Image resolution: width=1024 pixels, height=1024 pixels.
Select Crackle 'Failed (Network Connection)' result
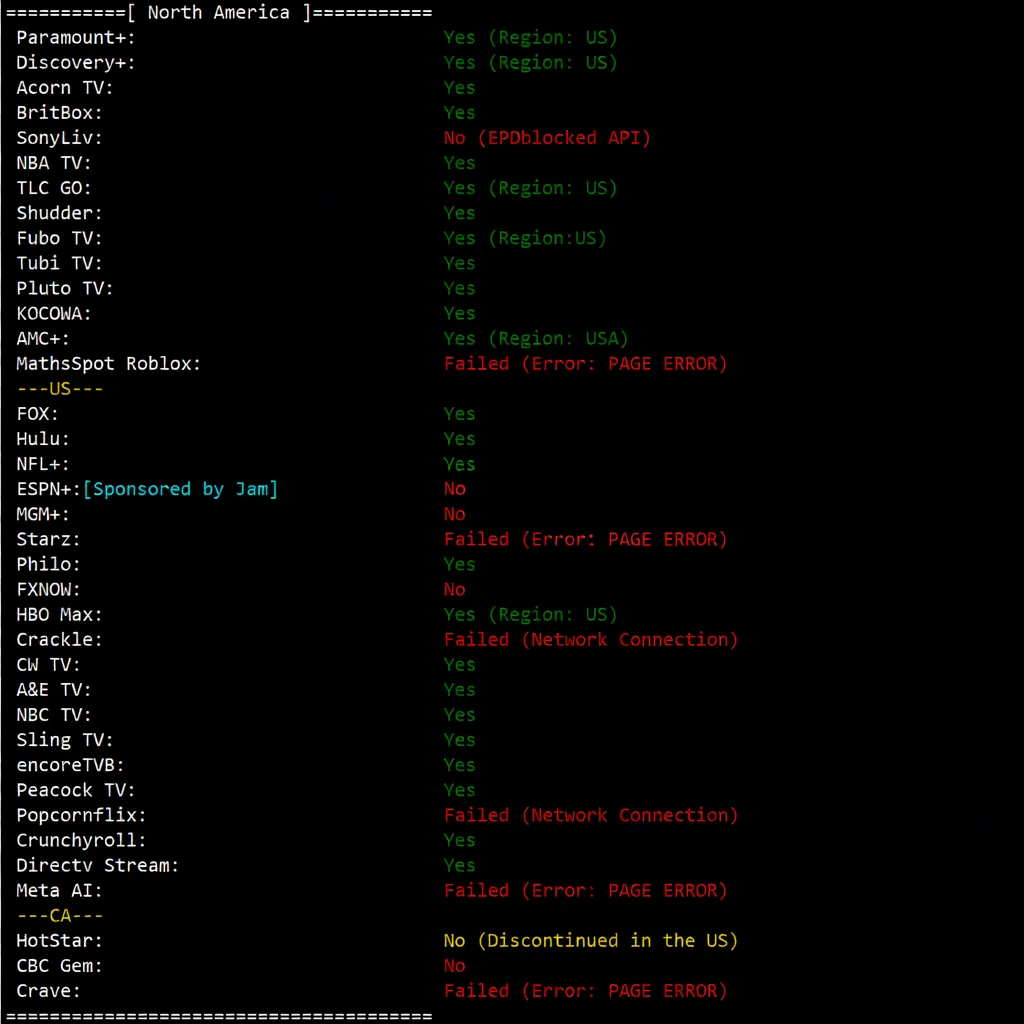(x=591, y=639)
